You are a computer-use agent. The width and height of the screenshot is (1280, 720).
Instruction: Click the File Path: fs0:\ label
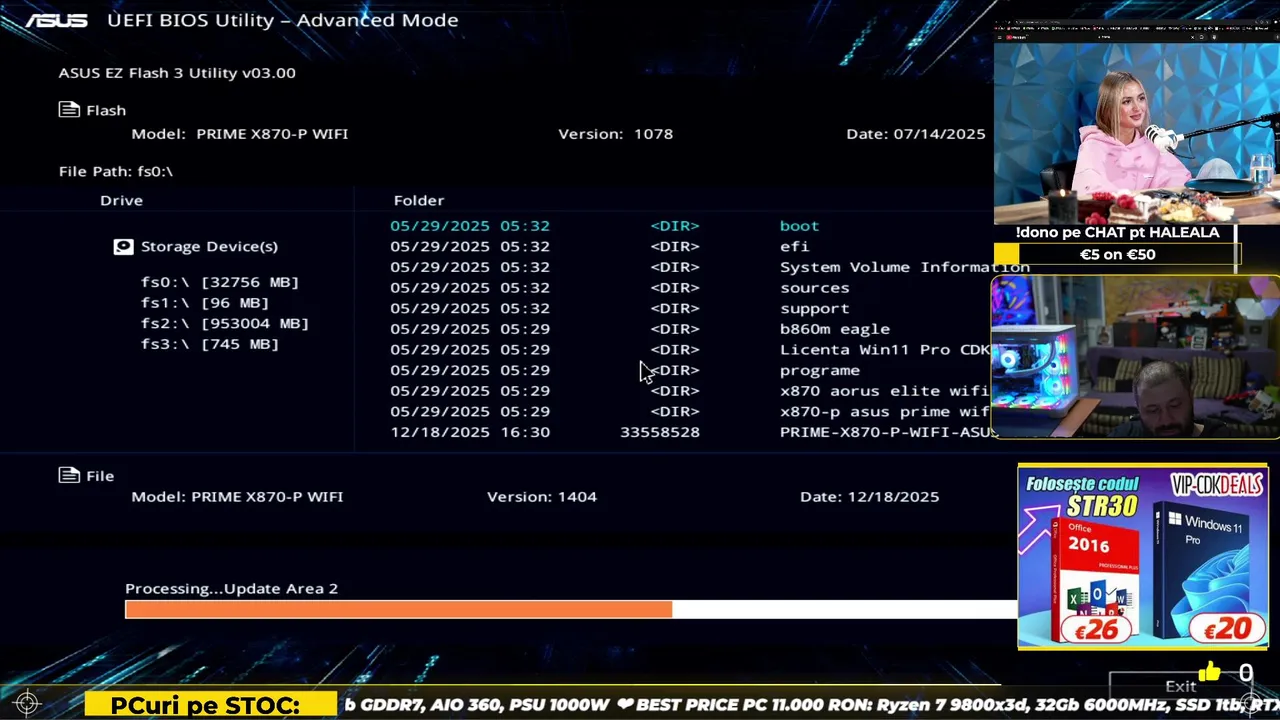tap(116, 171)
